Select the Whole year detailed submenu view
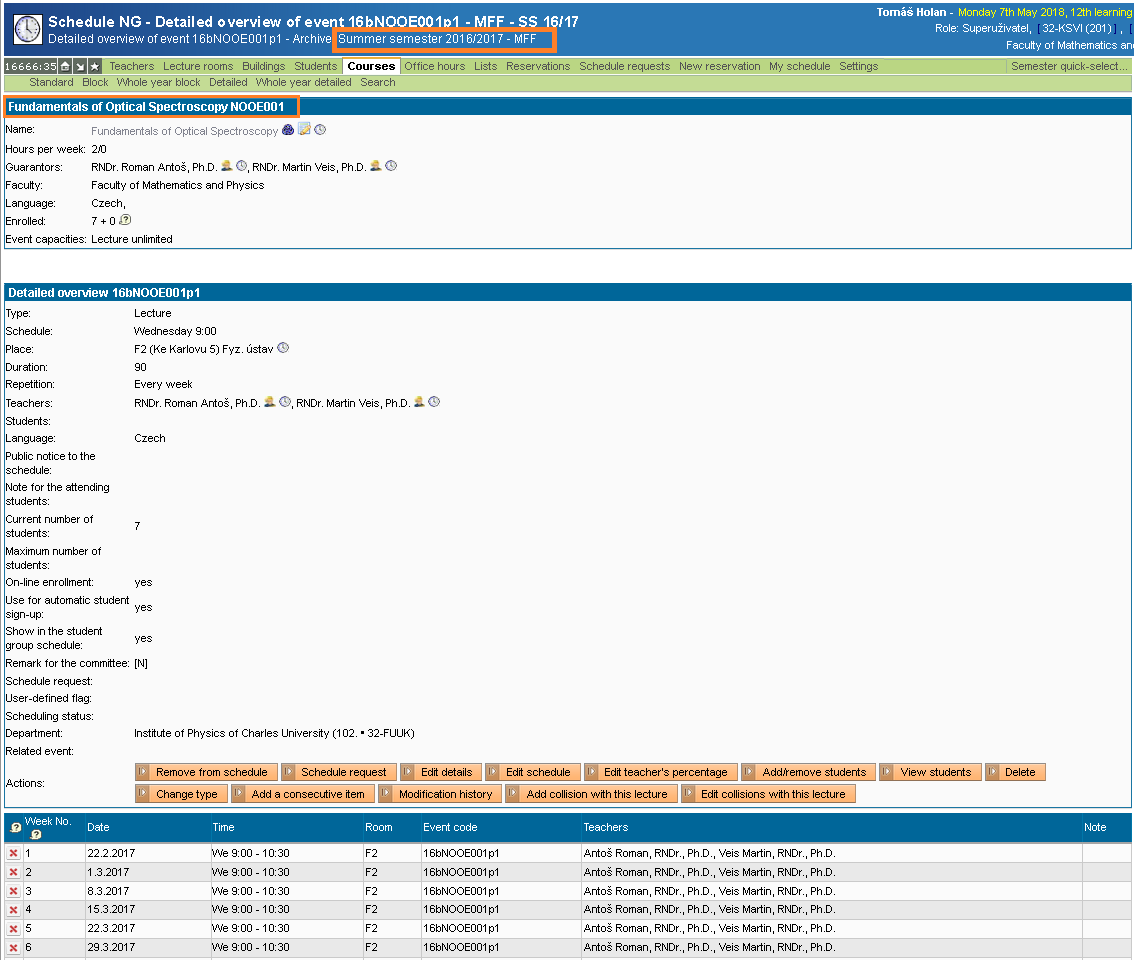This screenshot has height=960, width=1134. [x=303, y=82]
